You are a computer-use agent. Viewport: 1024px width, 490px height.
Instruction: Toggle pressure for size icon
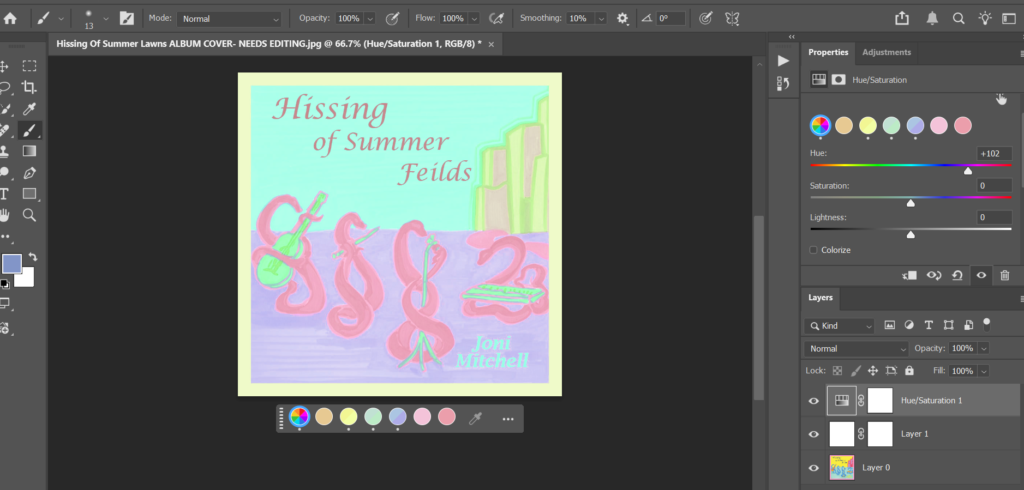point(705,18)
